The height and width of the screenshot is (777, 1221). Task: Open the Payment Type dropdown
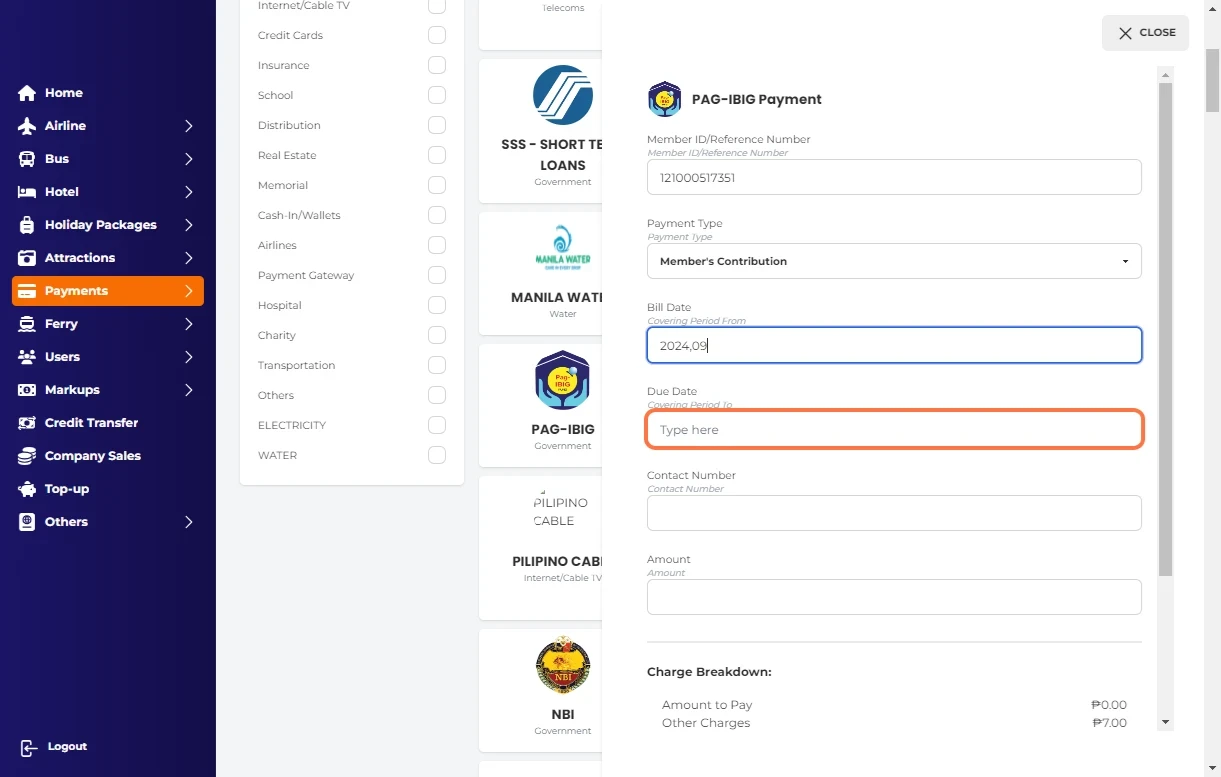click(894, 261)
